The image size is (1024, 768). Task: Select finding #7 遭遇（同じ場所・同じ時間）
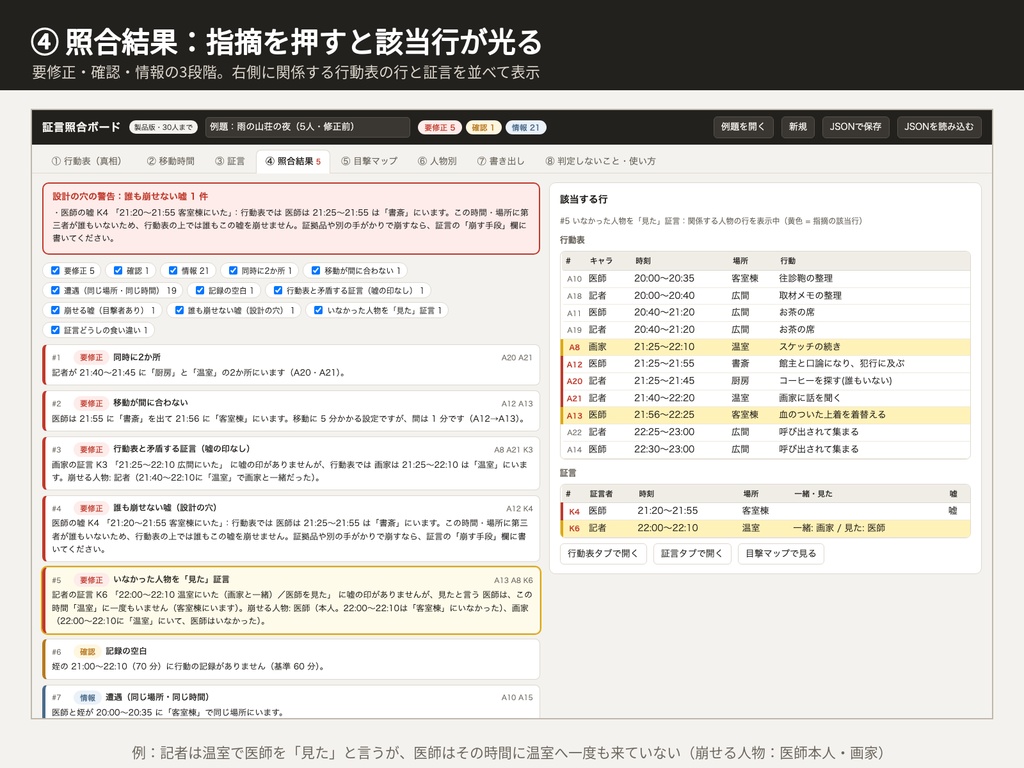pyautogui.click(x=291, y=702)
